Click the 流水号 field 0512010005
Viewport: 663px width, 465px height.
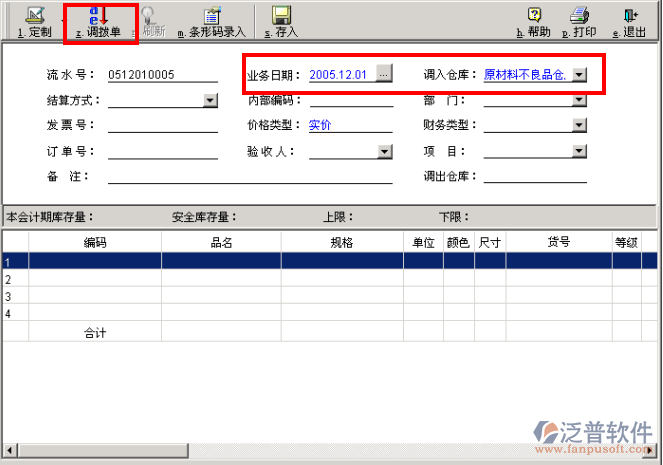(x=163, y=75)
